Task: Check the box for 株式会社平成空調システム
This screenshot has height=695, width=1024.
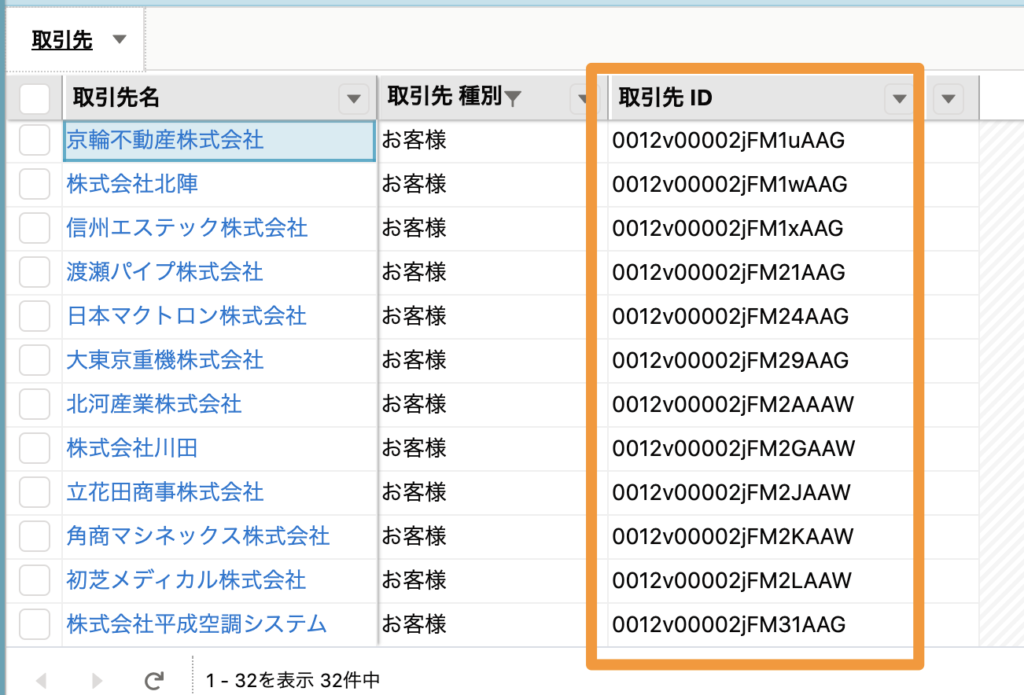Action: pyautogui.click(x=35, y=624)
